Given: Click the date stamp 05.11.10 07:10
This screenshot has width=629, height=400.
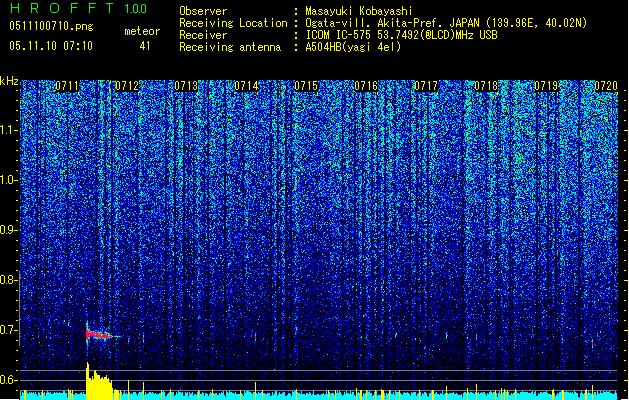Looking at the screenshot, I should point(51,46).
